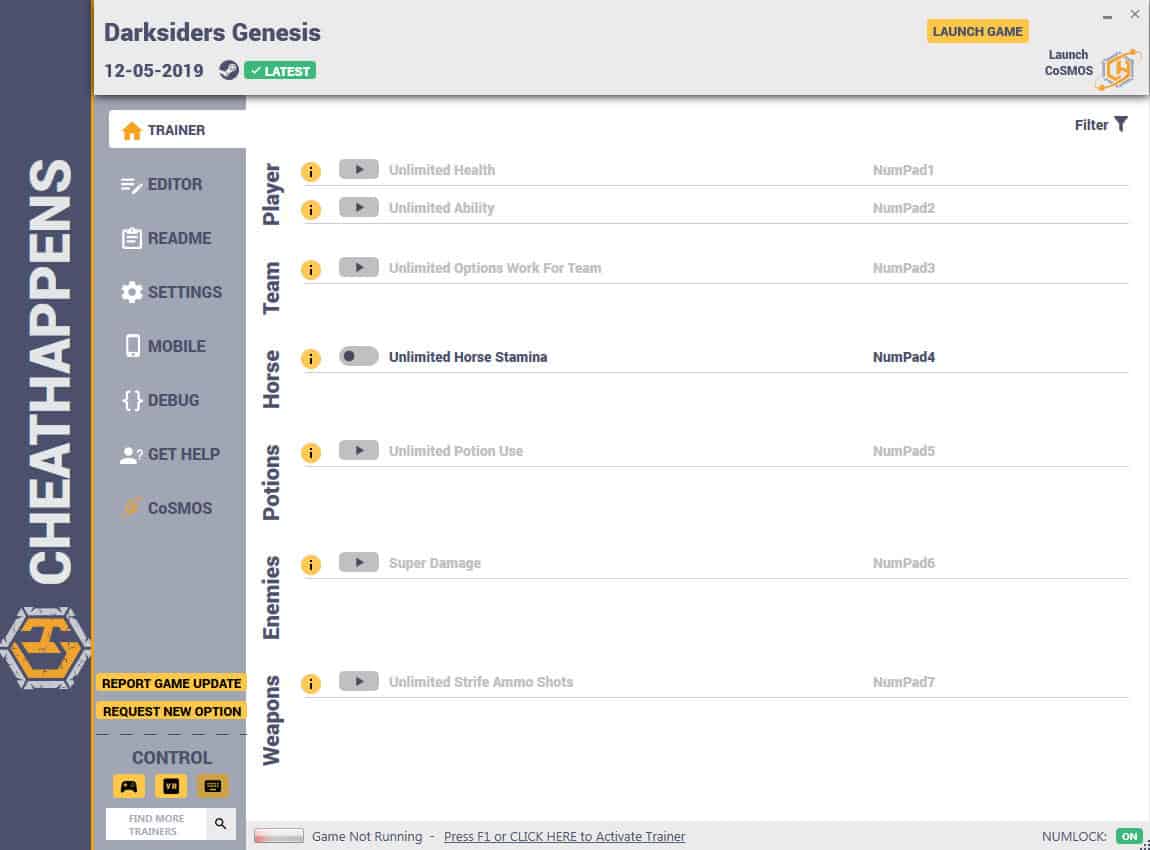Click the NumPad1 hotkey label
This screenshot has width=1150, height=850.
click(904, 170)
